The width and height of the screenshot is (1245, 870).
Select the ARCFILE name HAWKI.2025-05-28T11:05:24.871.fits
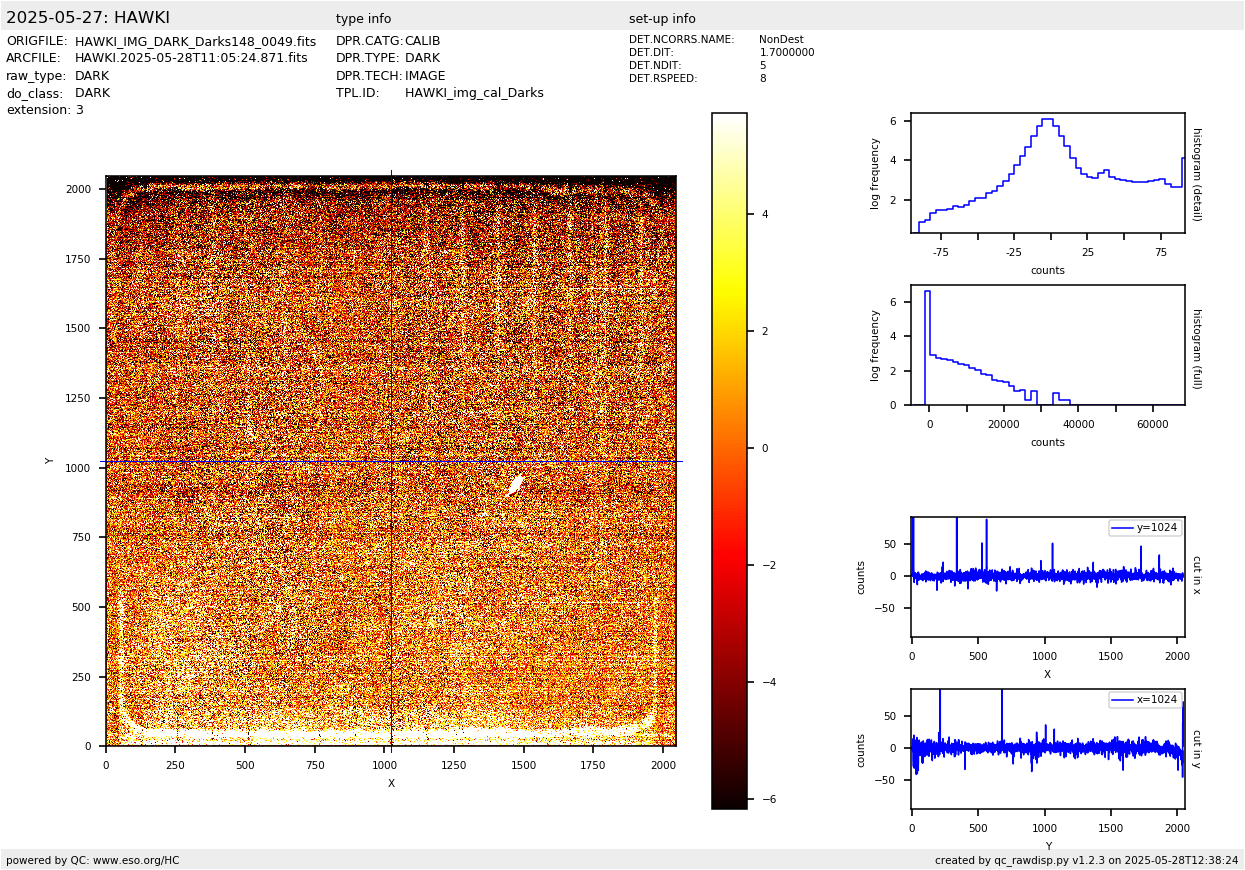191,59
